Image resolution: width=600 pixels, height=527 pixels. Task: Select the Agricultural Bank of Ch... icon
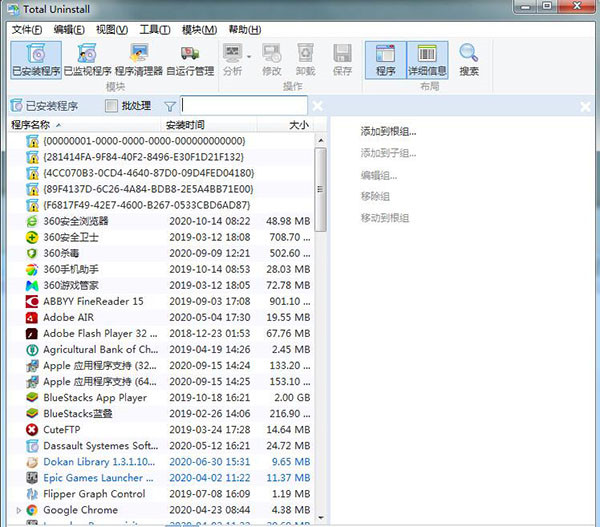[x=32, y=350]
